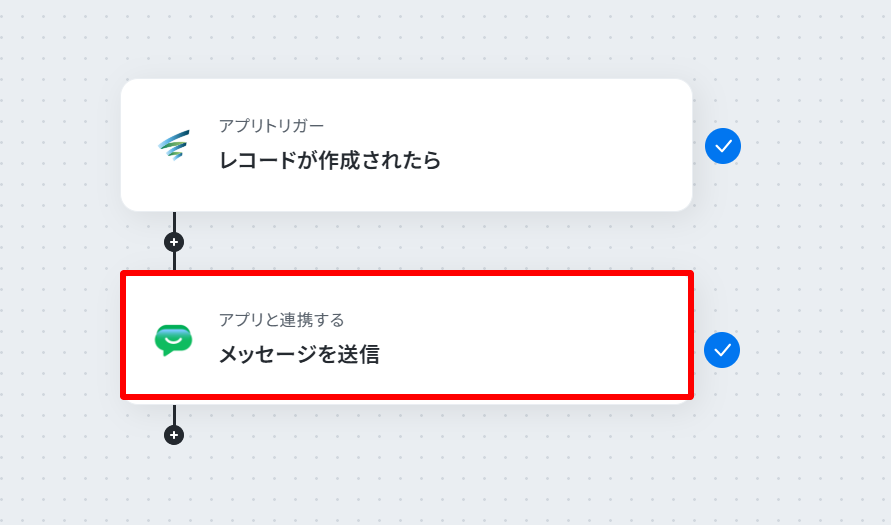Image resolution: width=891 pixels, height=525 pixels.
Task: Click empty right area inside the trigger card
Action: 568,145
